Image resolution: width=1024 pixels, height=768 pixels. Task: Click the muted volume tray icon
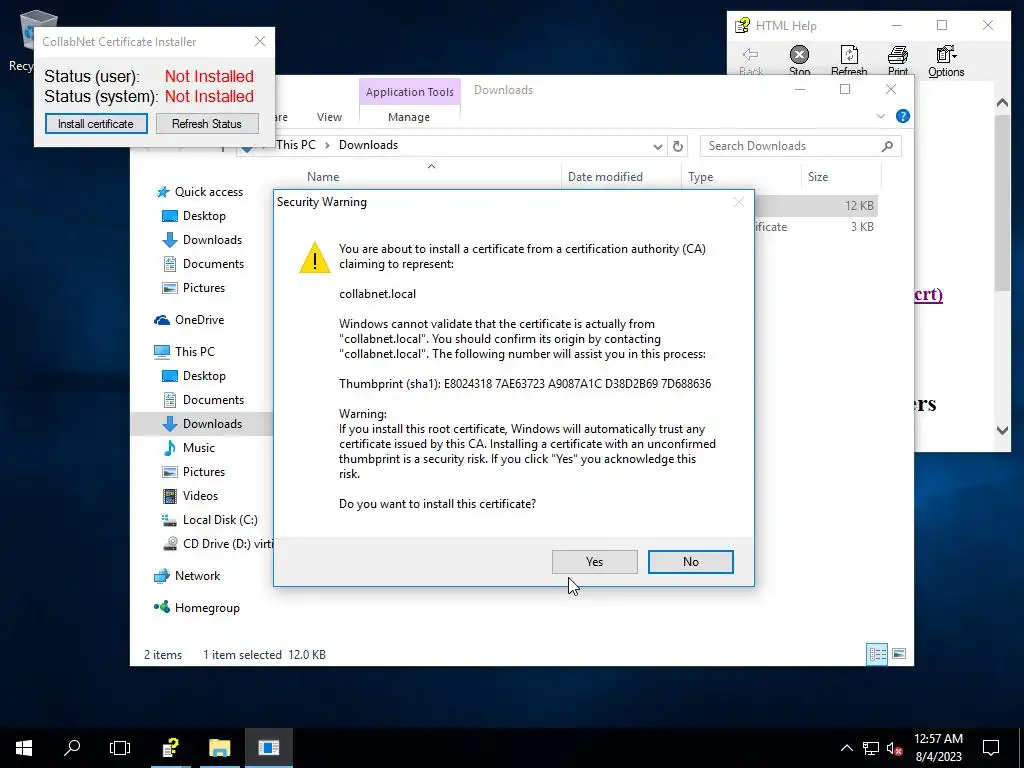coord(894,748)
